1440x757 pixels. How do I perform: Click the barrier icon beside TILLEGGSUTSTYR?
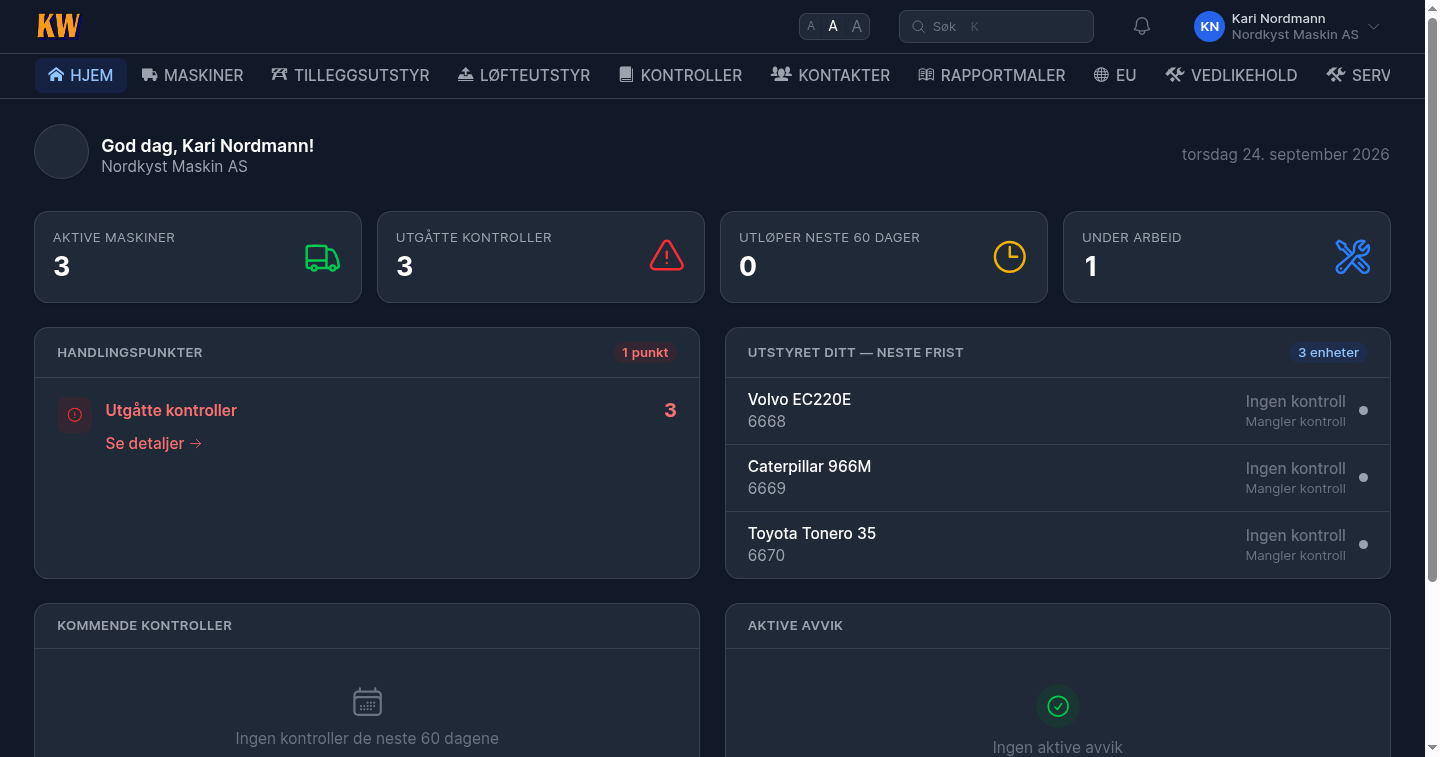click(x=279, y=74)
